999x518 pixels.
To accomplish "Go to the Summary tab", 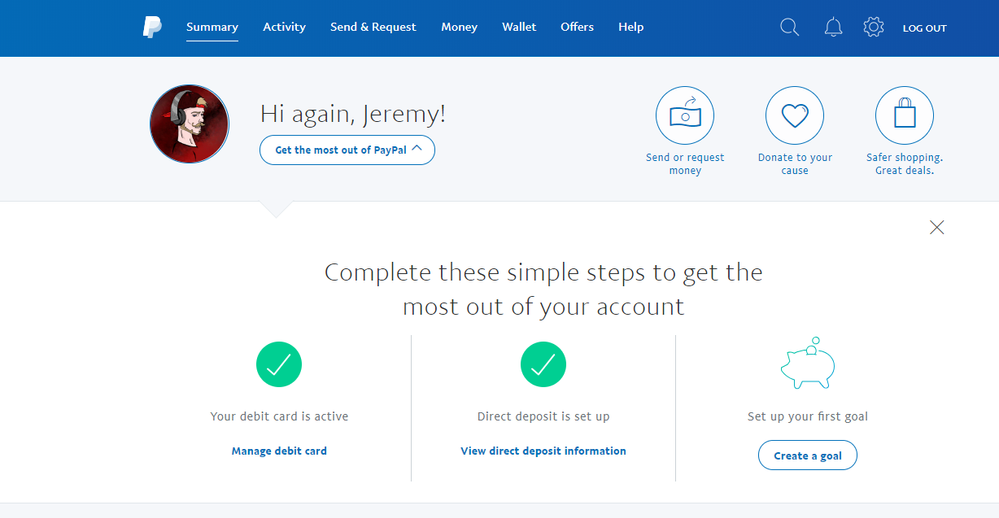I will click(212, 27).
